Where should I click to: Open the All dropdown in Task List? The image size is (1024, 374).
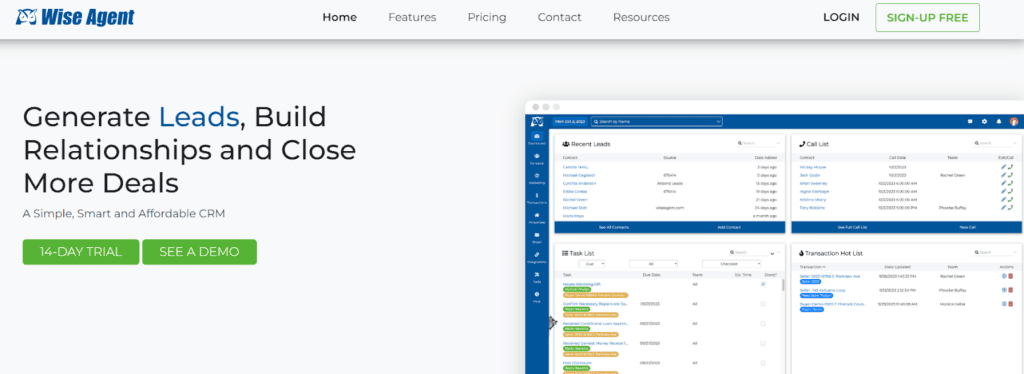click(x=653, y=264)
